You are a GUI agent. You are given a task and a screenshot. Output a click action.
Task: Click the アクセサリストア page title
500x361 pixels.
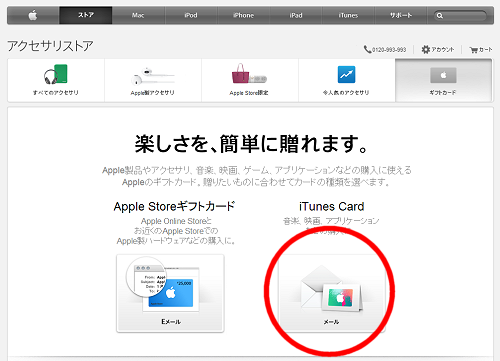pos(50,46)
